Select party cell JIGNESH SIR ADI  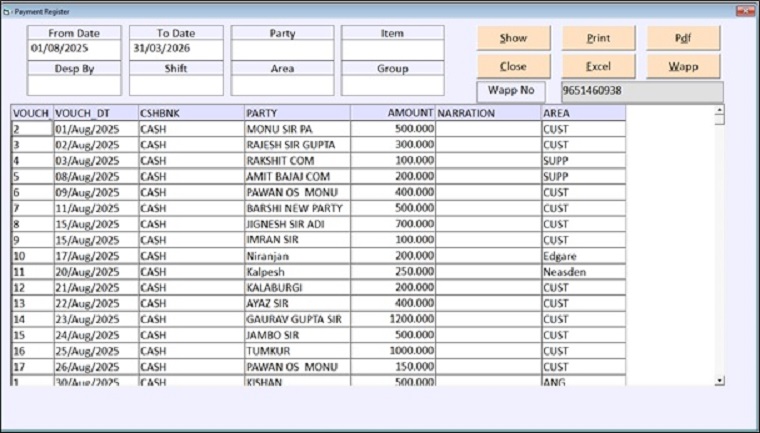tap(298, 225)
